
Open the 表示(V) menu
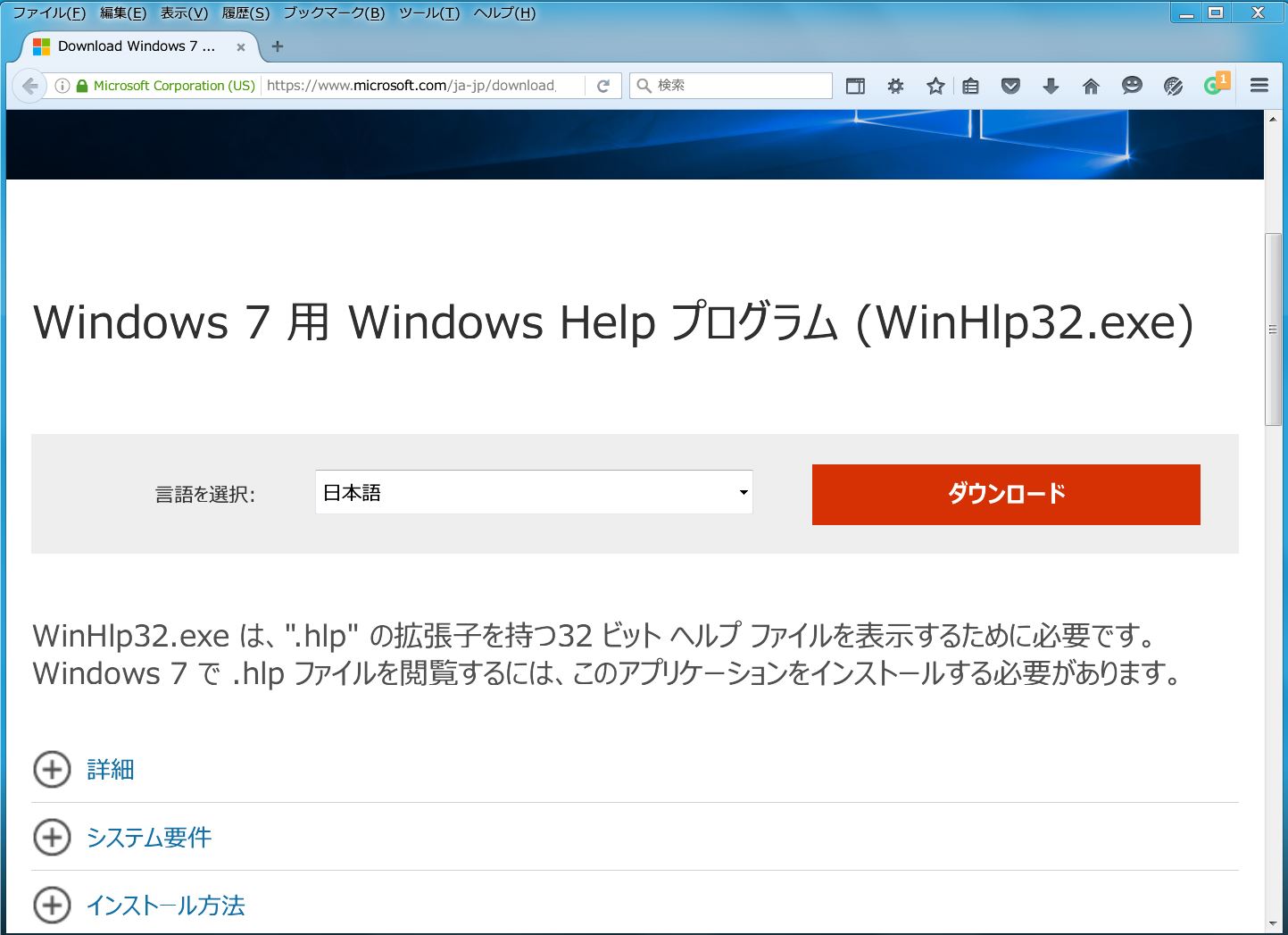click(x=184, y=13)
